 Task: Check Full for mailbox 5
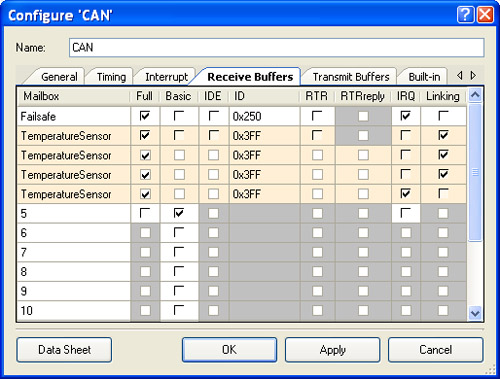point(145,213)
